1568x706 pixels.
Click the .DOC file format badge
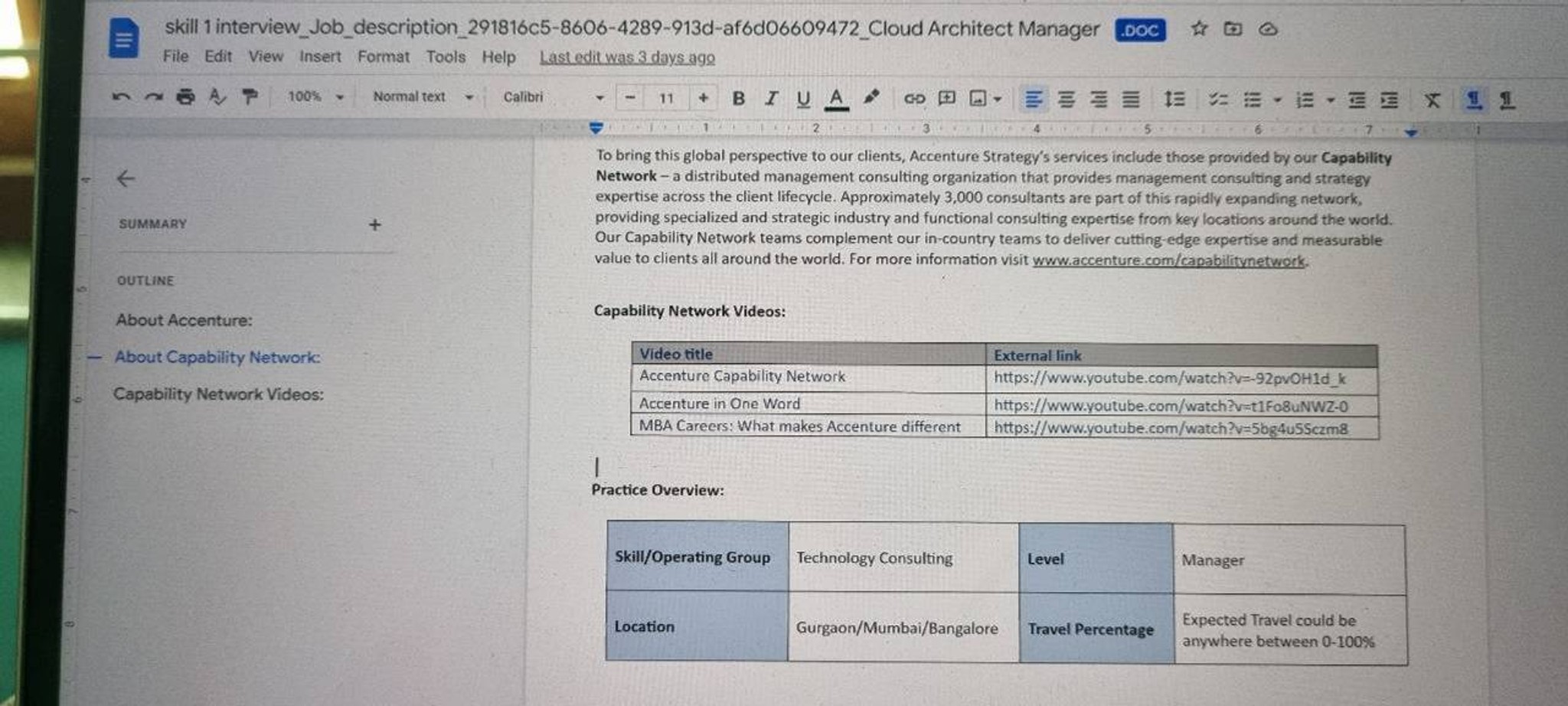click(1140, 30)
